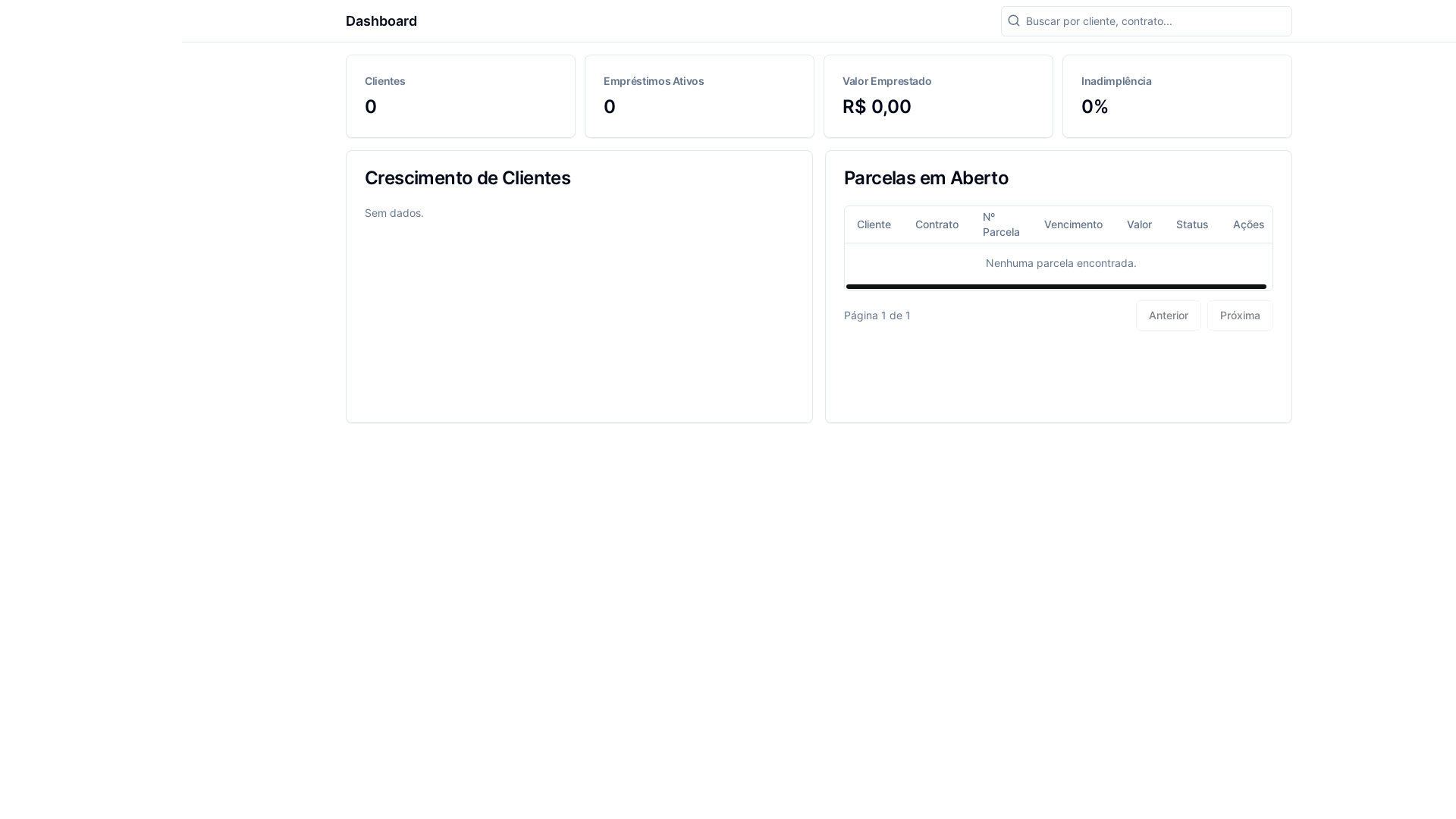Click the Valor column header
The height and width of the screenshot is (819, 1456).
[1139, 224]
